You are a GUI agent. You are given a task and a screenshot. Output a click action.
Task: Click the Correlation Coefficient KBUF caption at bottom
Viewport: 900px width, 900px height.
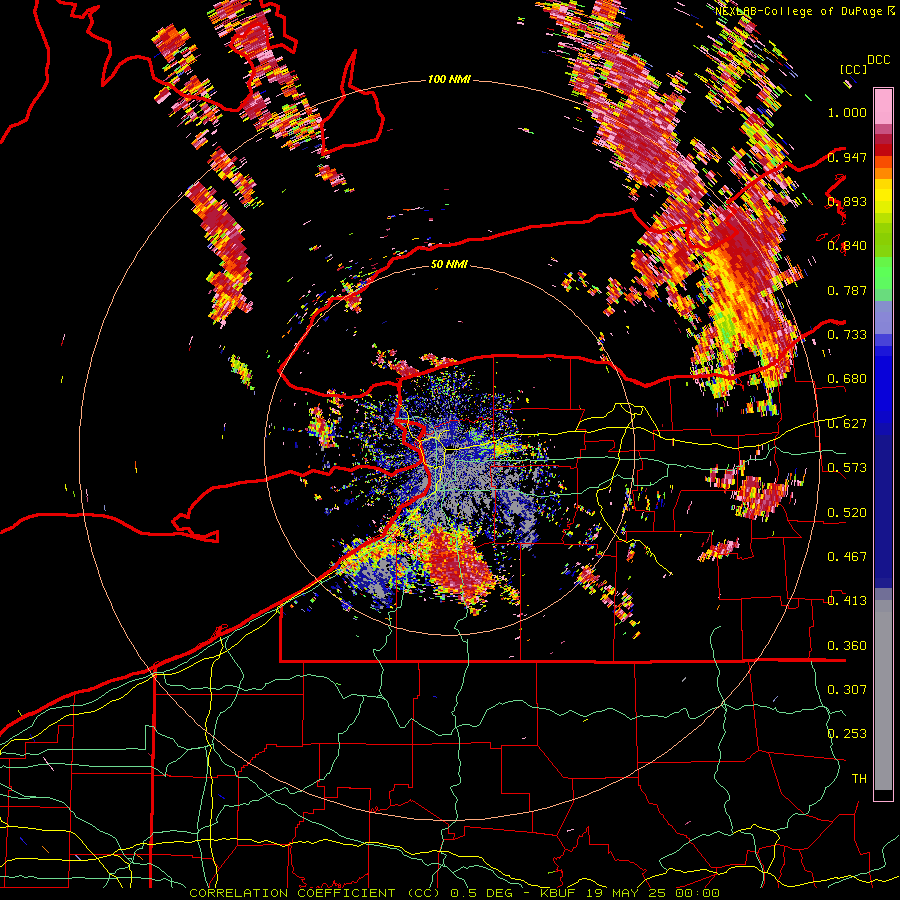click(x=454, y=893)
